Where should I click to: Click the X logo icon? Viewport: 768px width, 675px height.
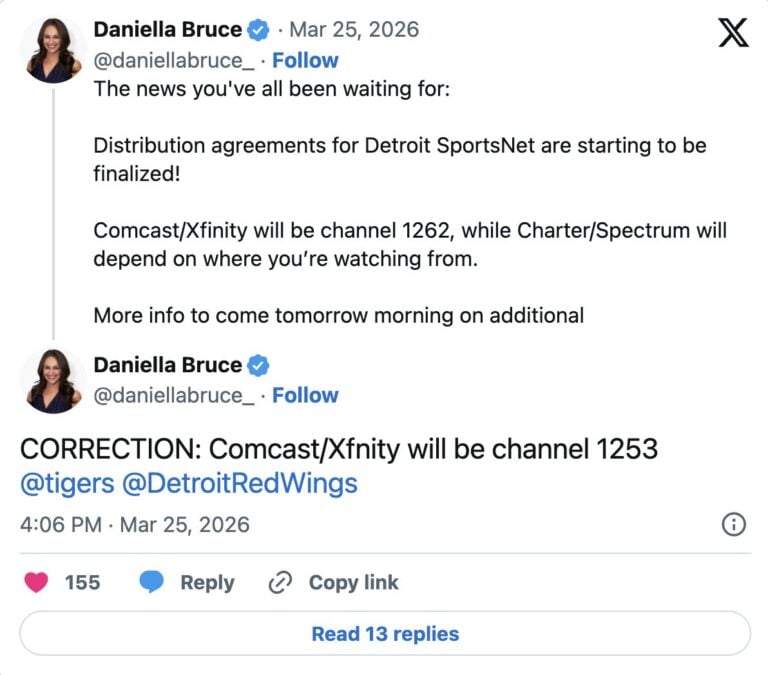[733, 32]
